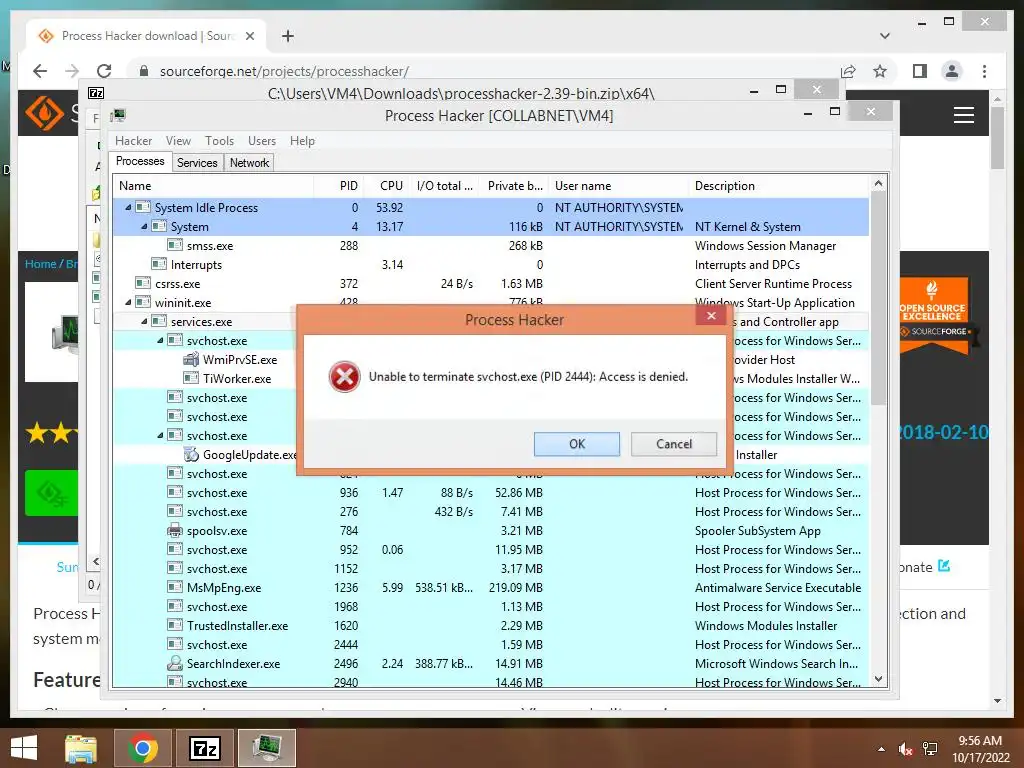Sort processes by CPU column
Image resolution: width=1024 pixels, height=768 pixels.
(387, 185)
